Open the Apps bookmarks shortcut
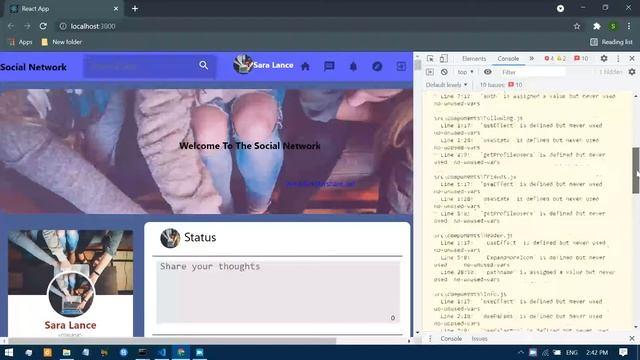This screenshot has width=640, height=360. pyautogui.click(x=20, y=42)
